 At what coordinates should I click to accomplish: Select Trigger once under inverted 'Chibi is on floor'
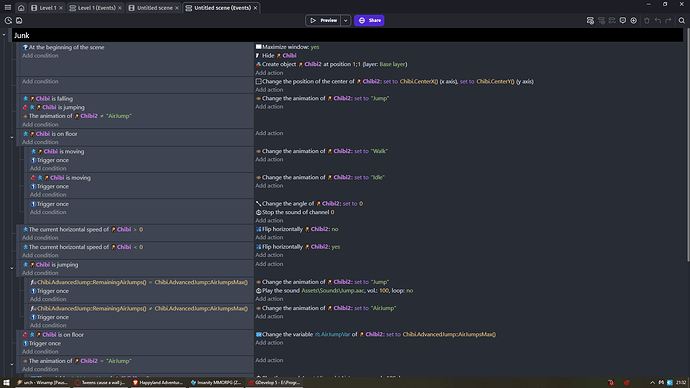(x=41, y=343)
